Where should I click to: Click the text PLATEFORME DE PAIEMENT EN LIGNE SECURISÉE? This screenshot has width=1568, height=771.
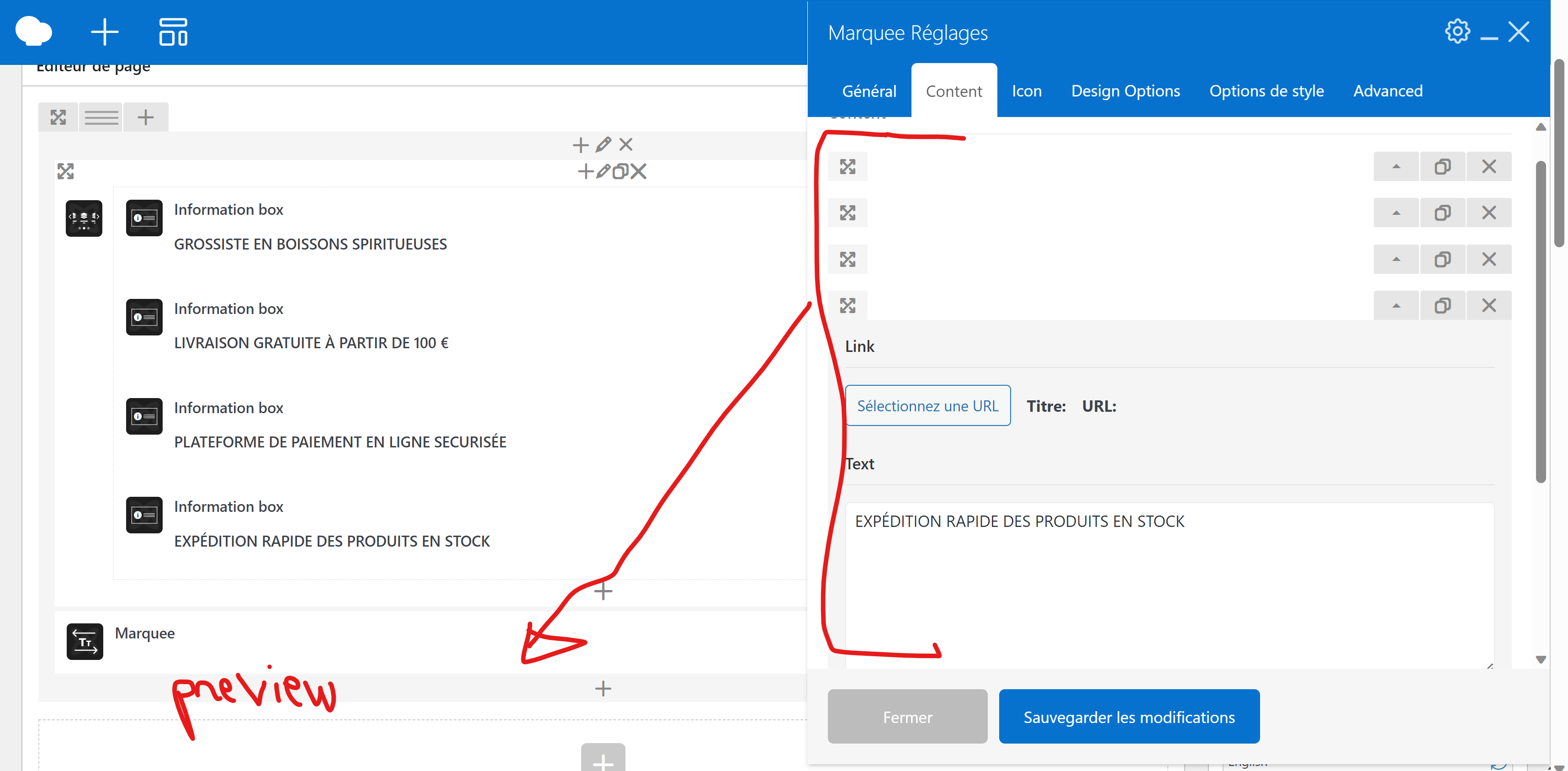pyautogui.click(x=340, y=442)
